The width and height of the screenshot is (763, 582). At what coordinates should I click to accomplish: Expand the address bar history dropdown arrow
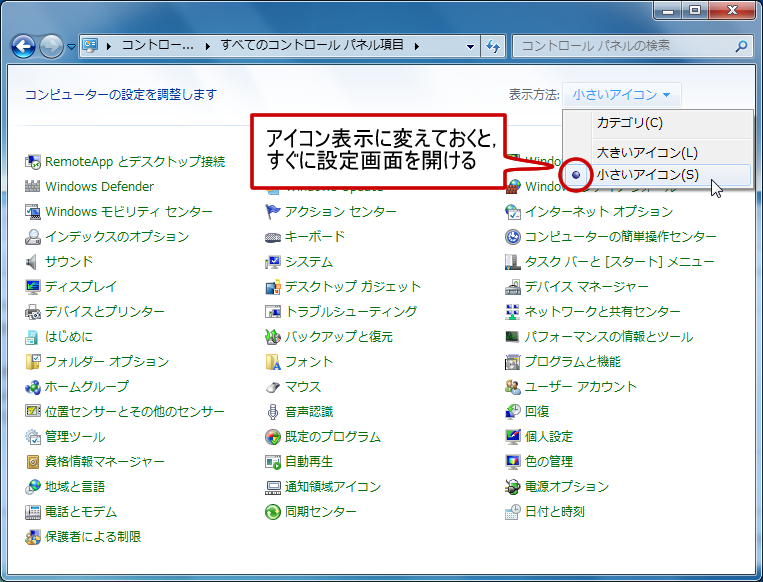[x=470, y=47]
